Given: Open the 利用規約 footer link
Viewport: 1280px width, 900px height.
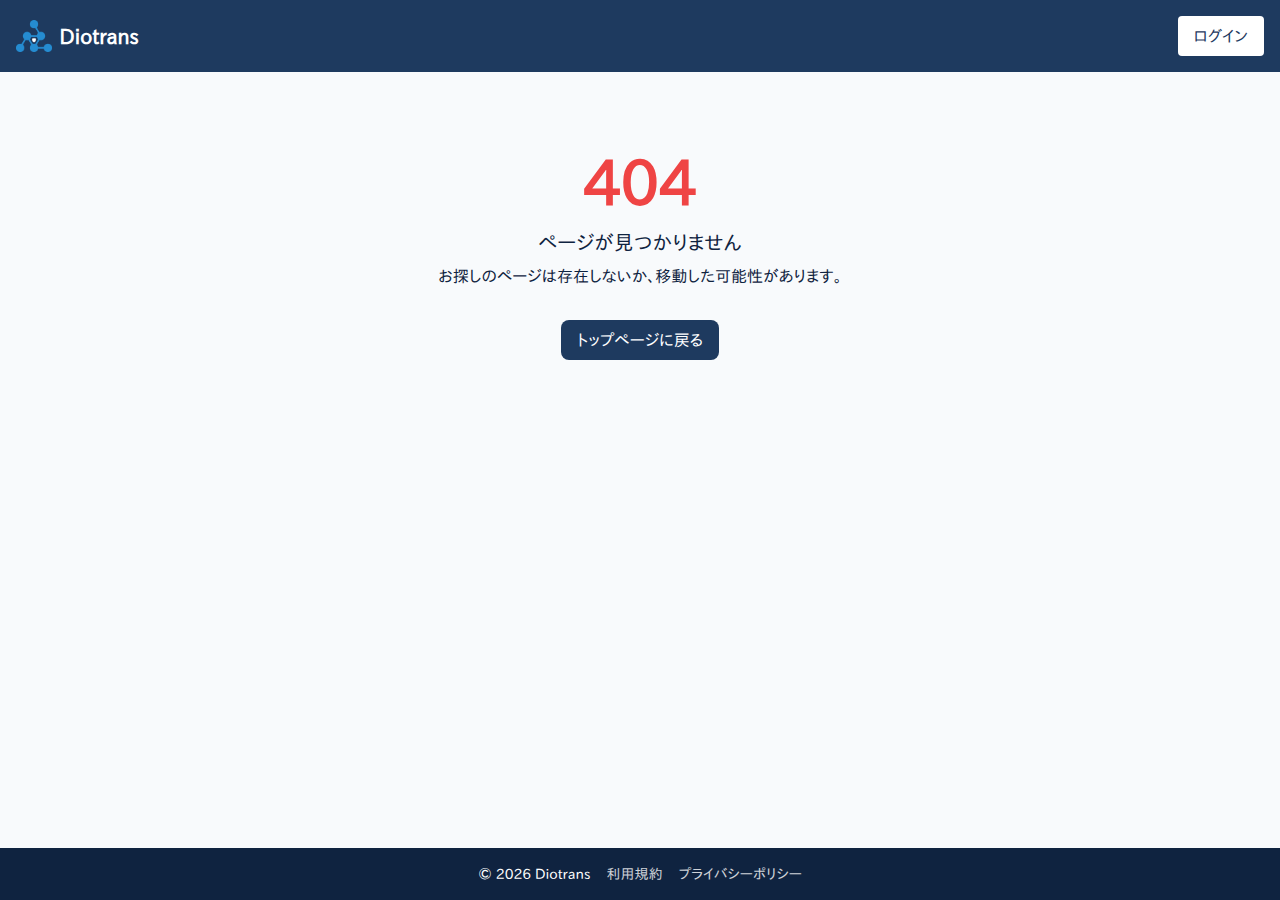Looking at the screenshot, I should [x=634, y=874].
